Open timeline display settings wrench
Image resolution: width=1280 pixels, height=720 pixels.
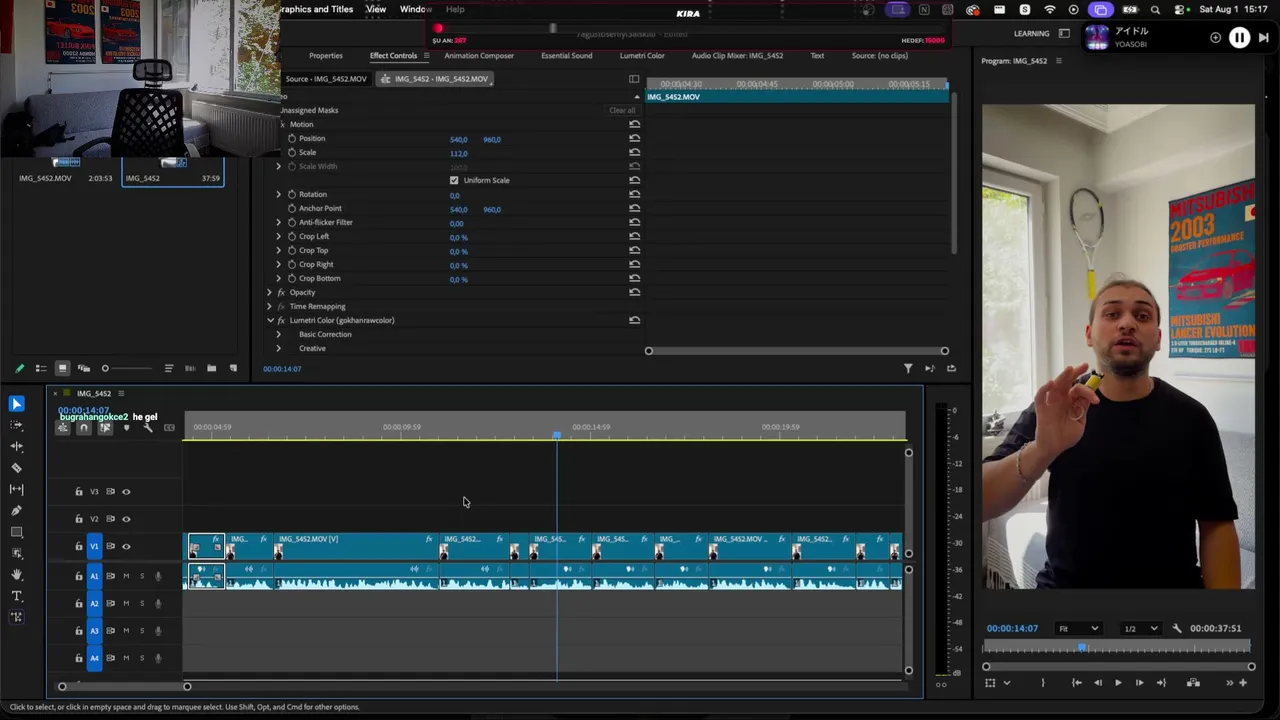click(148, 428)
